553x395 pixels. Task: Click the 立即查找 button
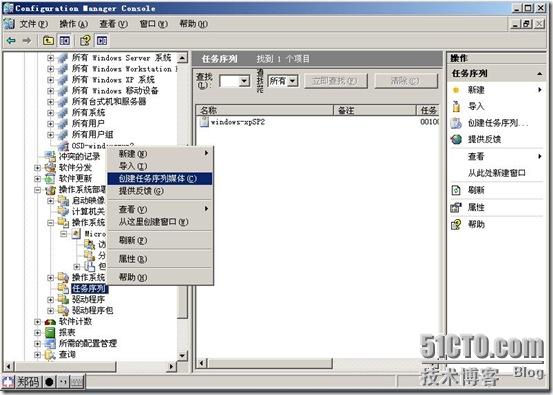(336, 81)
